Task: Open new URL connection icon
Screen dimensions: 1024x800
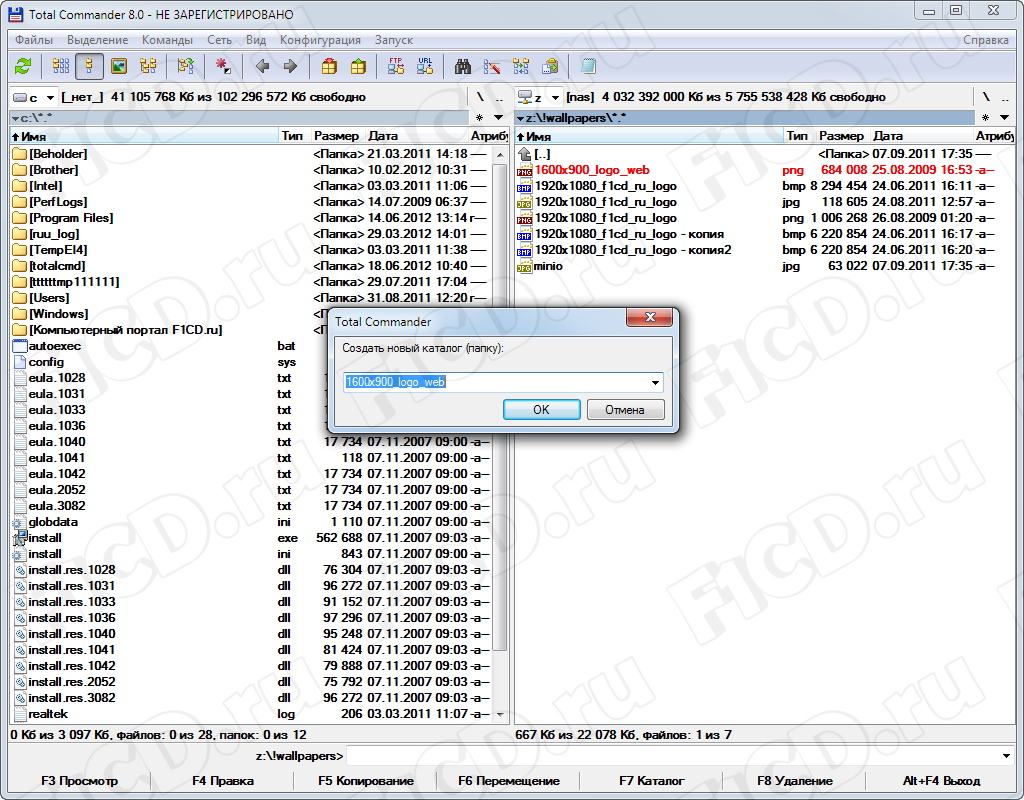Action: click(x=425, y=66)
